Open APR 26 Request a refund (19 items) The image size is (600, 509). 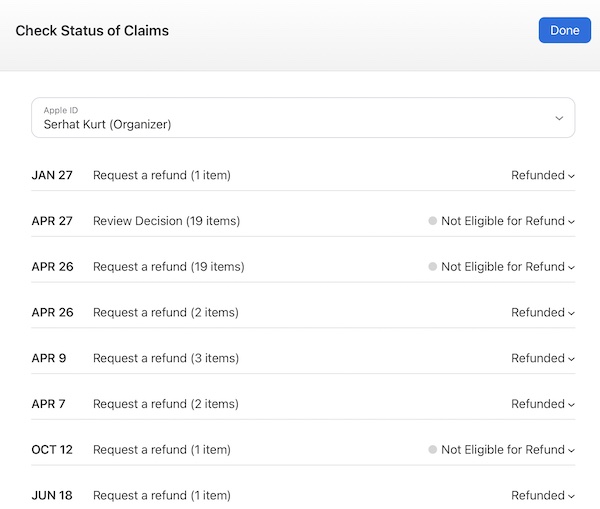[x=169, y=266]
